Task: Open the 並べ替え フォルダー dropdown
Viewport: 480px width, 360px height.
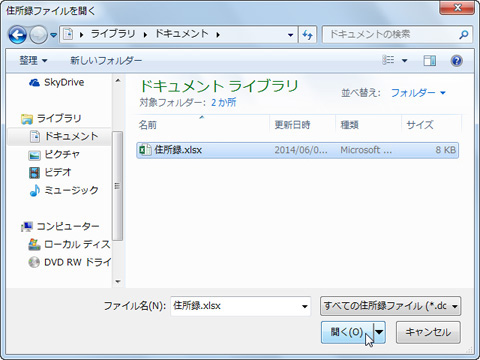Action: (x=418, y=93)
